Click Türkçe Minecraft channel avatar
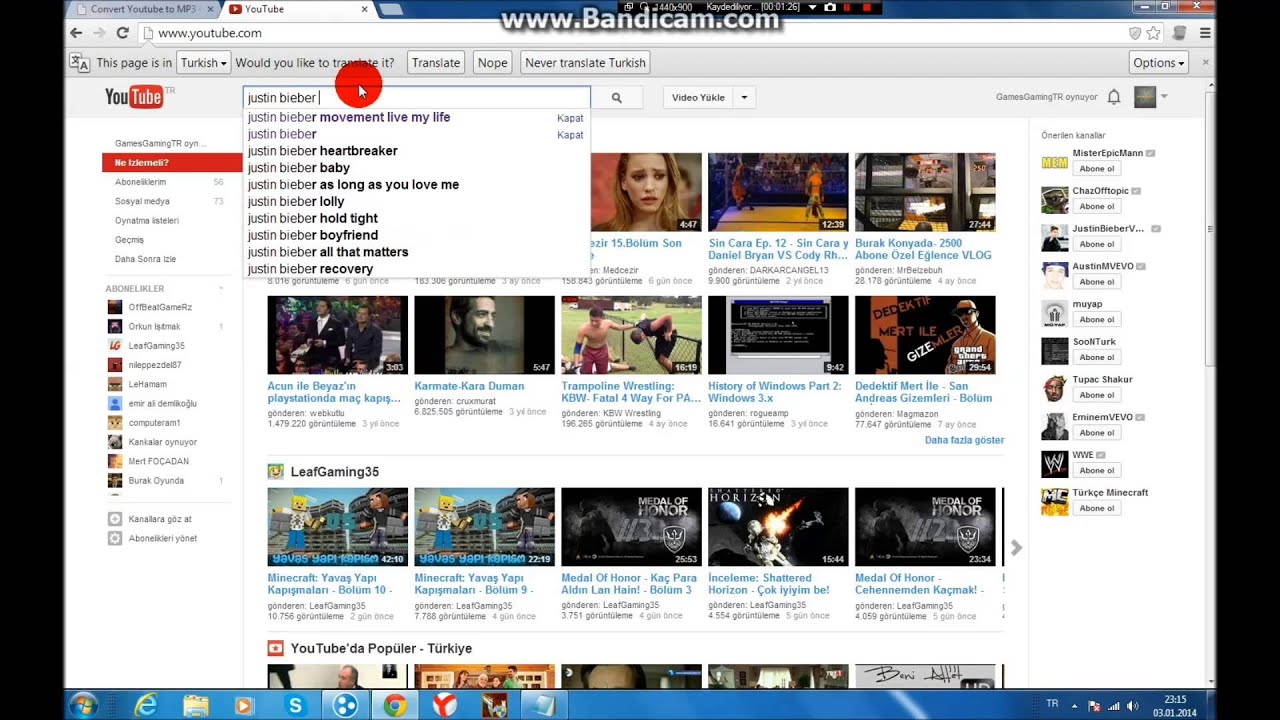This screenshot has height=720, width=1280. pyautogui.click(x=1054, y=501)
